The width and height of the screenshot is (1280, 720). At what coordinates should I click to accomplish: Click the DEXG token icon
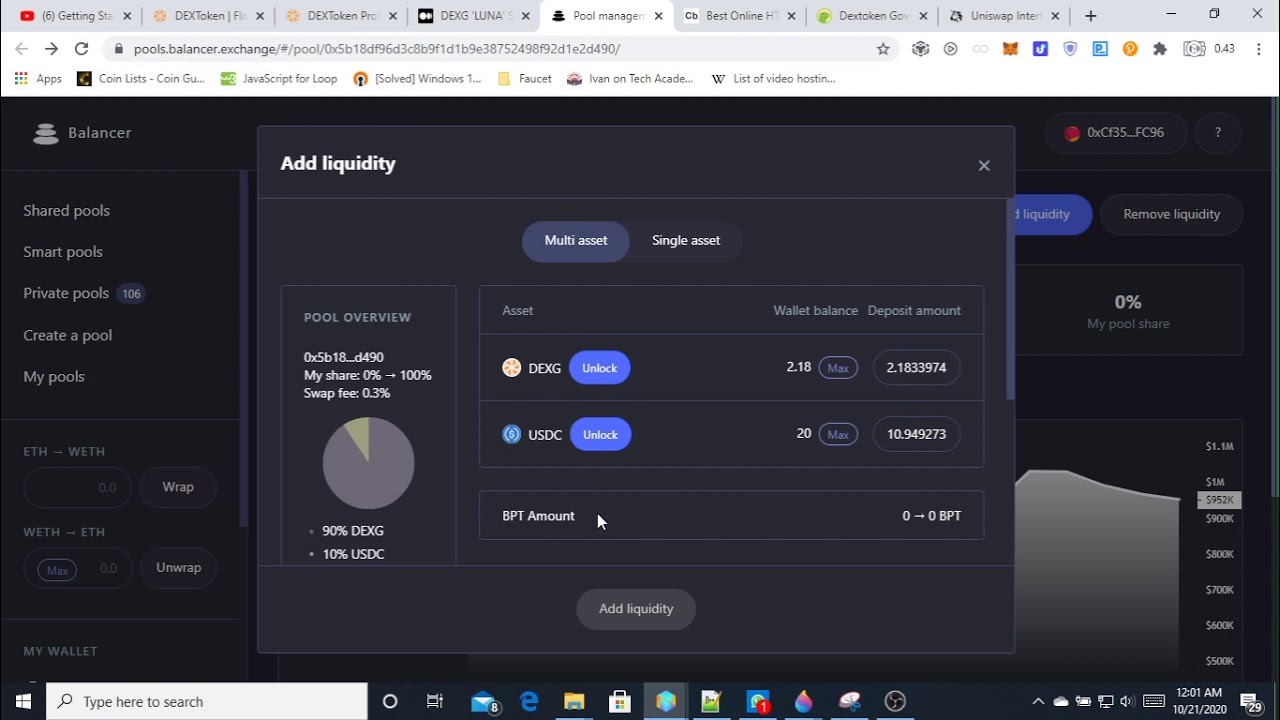[x=512, y=368]
